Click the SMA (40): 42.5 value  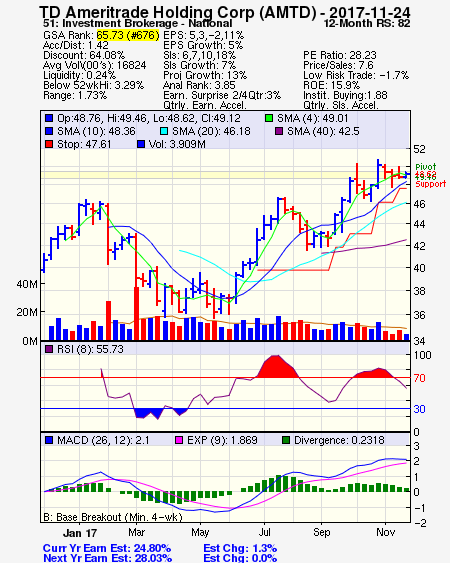(323, 131)
